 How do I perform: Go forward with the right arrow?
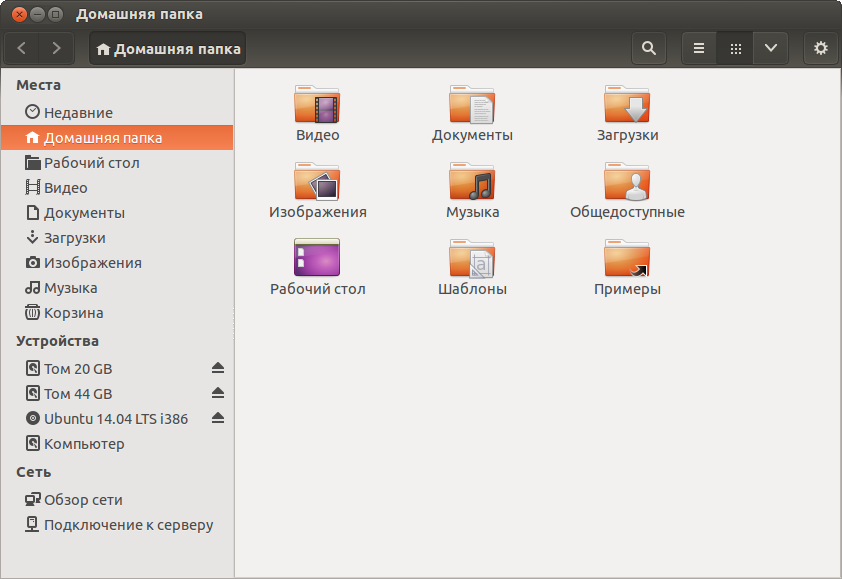56,48
